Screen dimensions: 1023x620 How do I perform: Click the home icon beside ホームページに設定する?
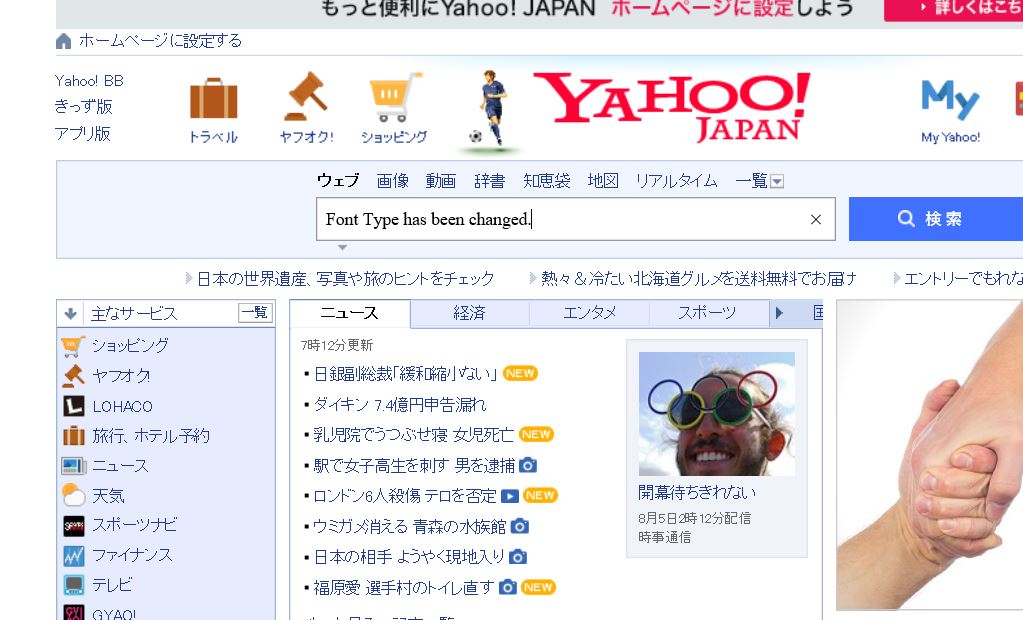point(63,41)
